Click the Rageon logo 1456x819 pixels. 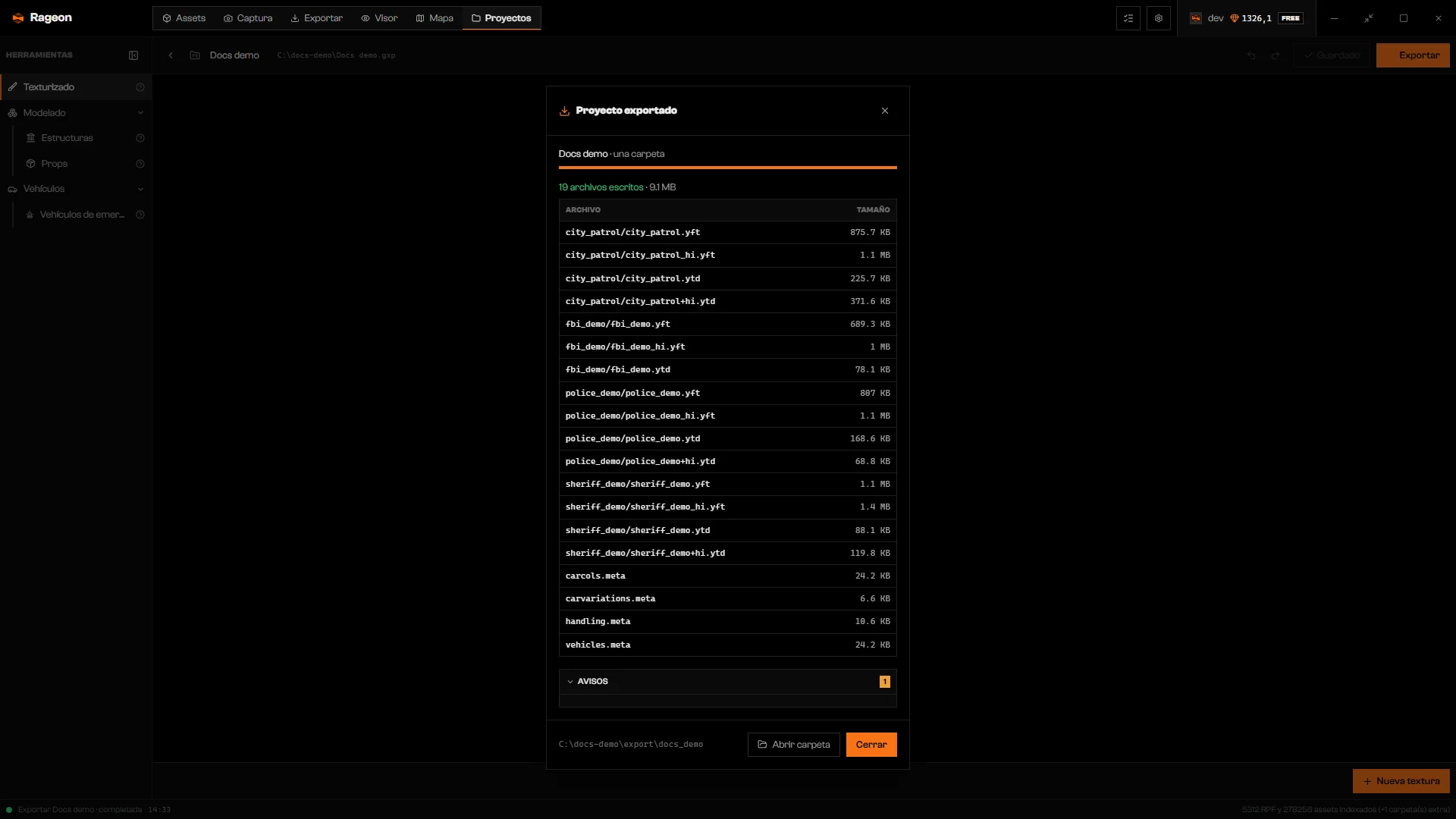point(42,17)
